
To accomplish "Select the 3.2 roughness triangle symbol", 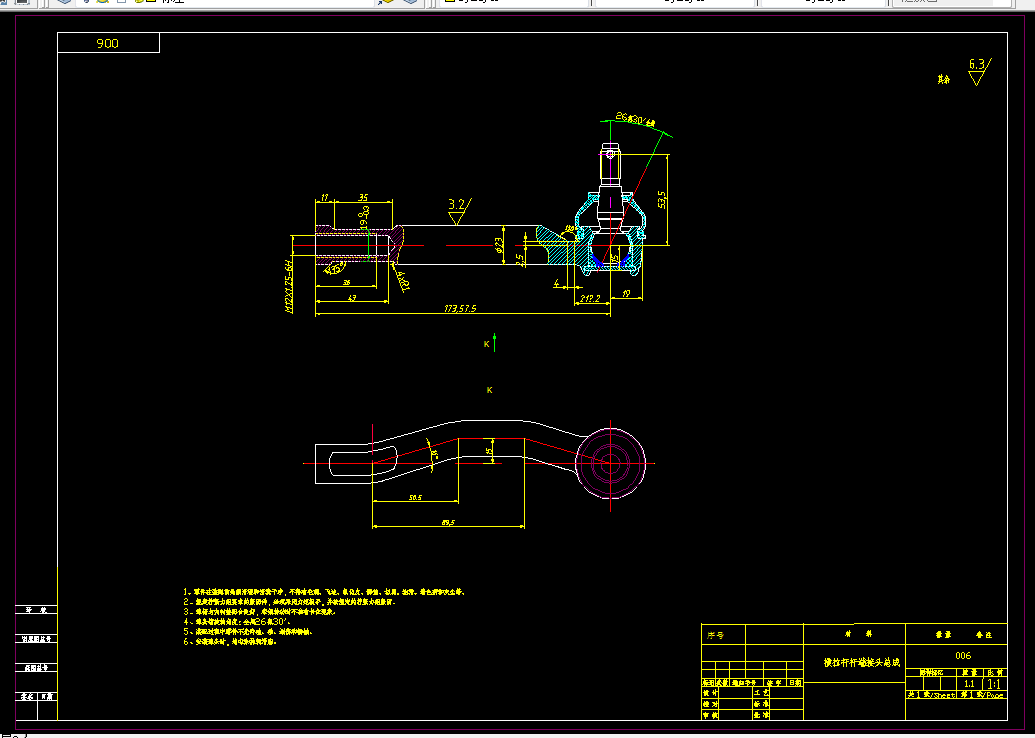I will (458, 211).
